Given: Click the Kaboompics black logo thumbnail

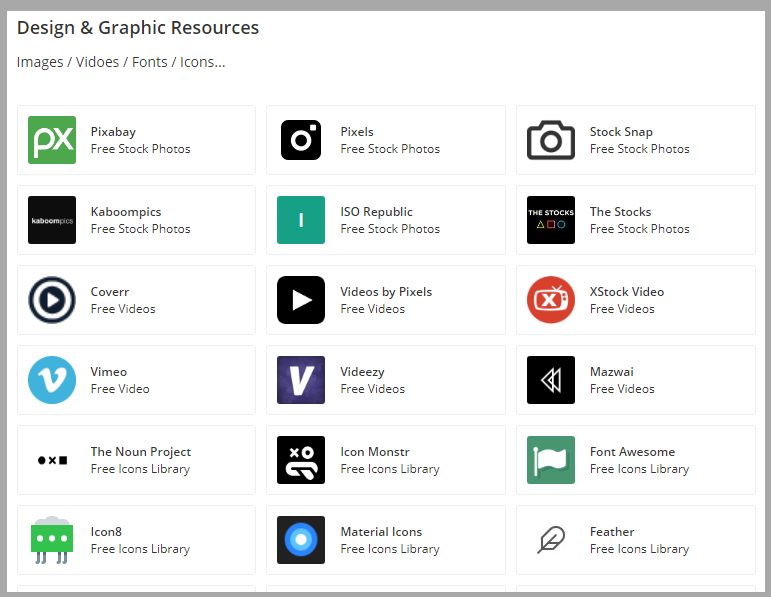Looking at the screenshot, I should (x=52, y=220).
